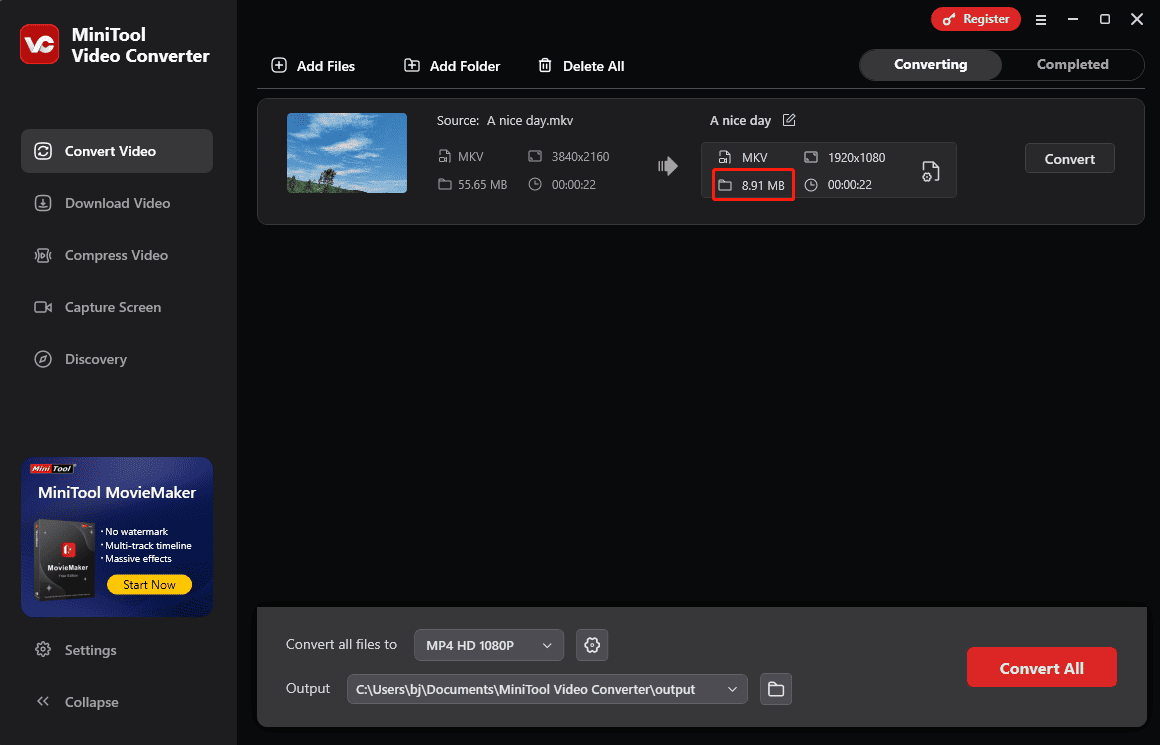Select Convert Video in the sidebar
1160x745 pixels.
coord(117,151)
